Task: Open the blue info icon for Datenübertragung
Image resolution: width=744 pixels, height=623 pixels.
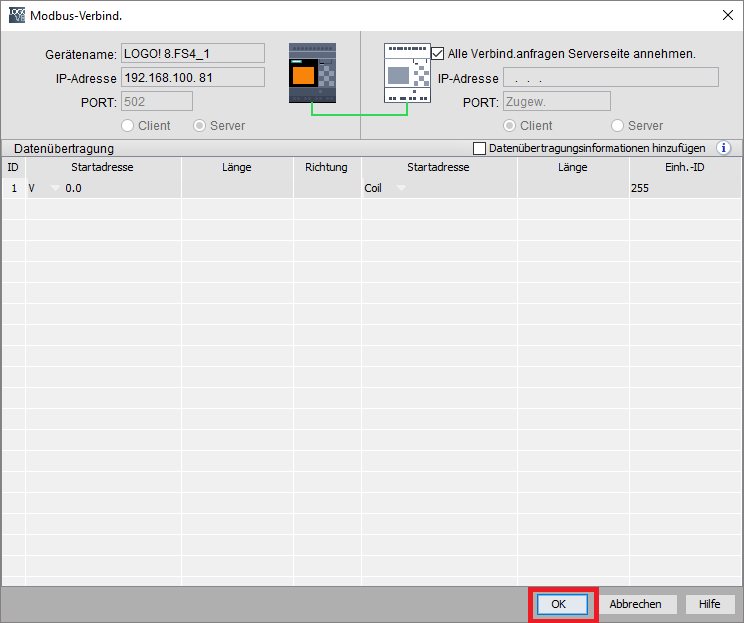Action: (x=723, y=148)
